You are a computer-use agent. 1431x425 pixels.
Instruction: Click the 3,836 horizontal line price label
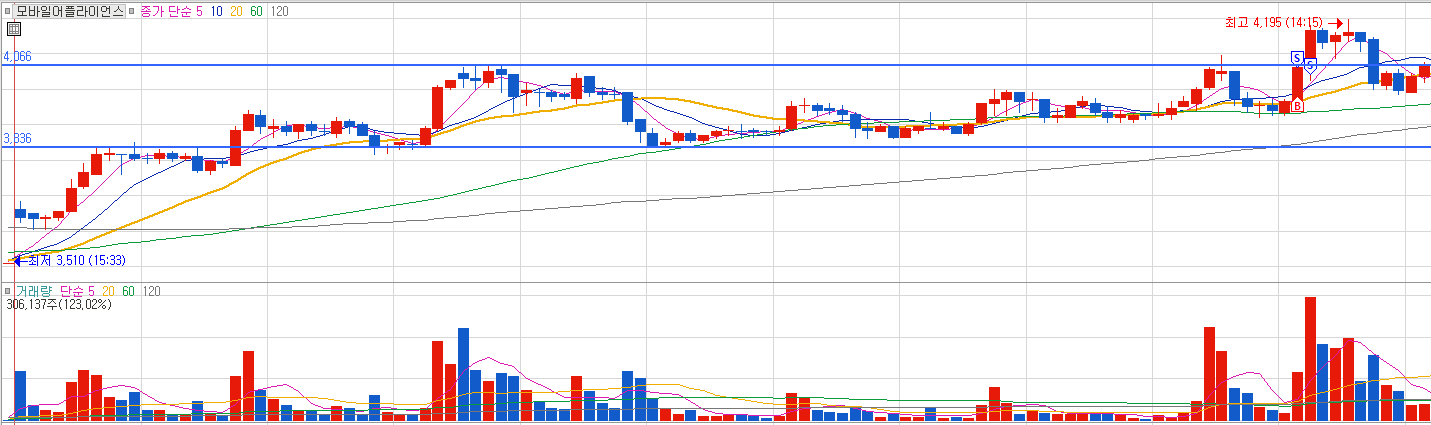tap(18, 139)
